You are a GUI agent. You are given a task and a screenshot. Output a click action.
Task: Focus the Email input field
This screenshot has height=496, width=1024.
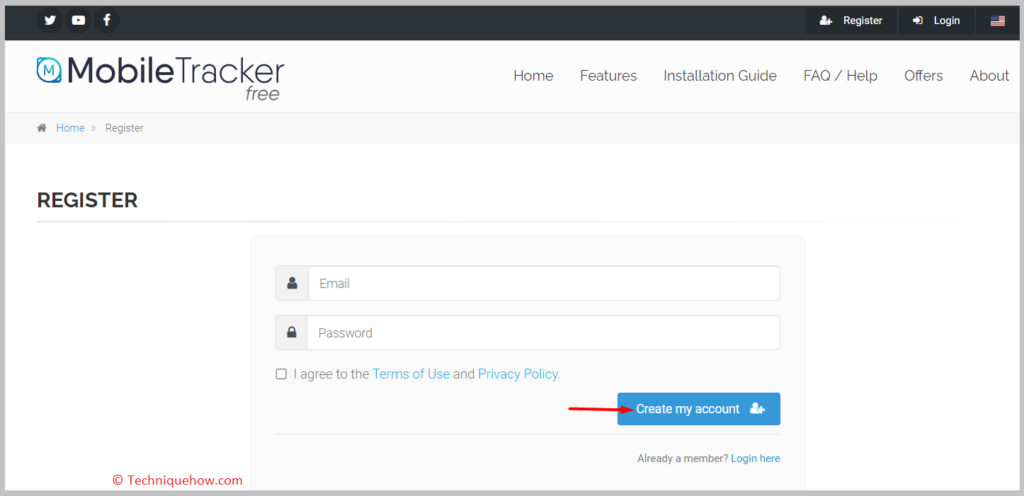point(544,283)
